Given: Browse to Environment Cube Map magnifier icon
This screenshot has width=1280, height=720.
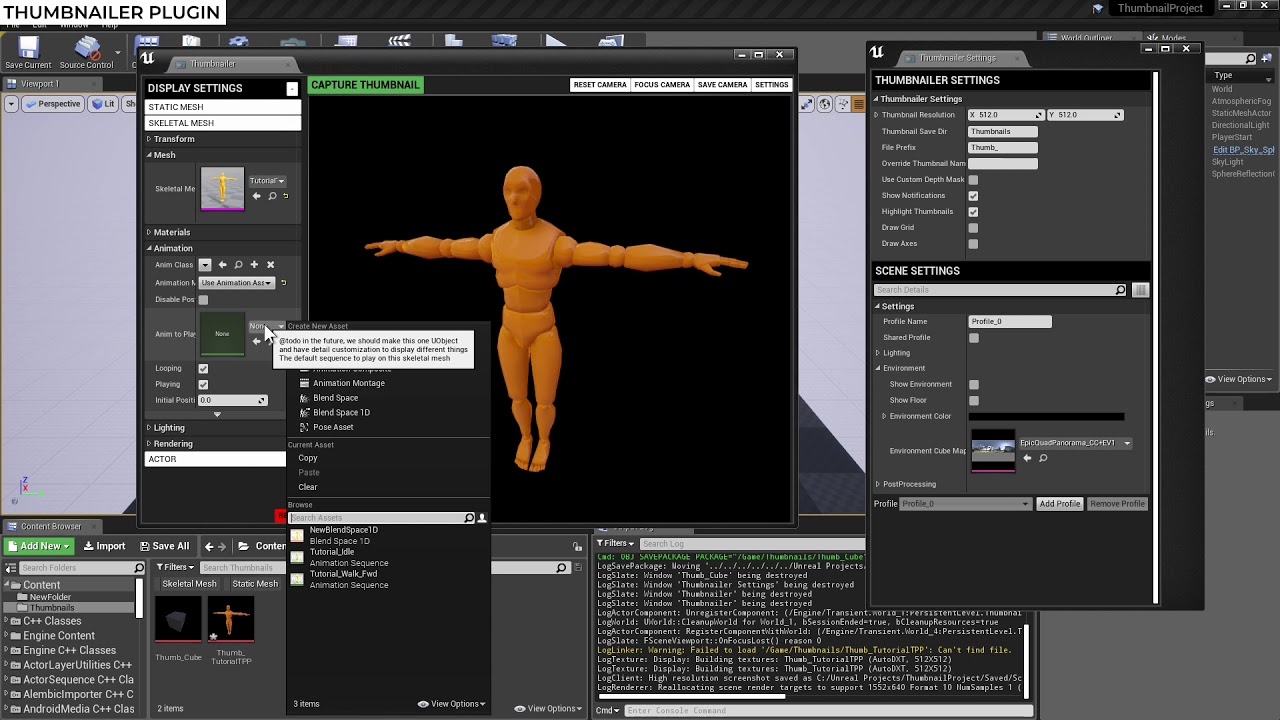Looking at the screenshot, I should (1043, 458).
